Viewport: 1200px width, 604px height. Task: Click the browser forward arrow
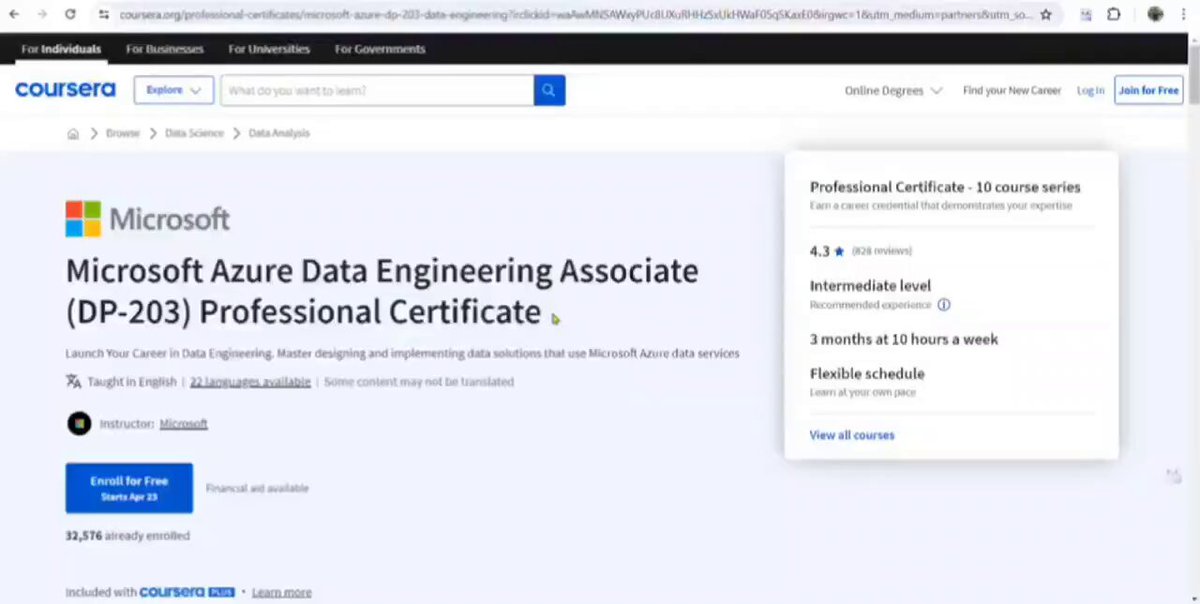coord(42,15)
